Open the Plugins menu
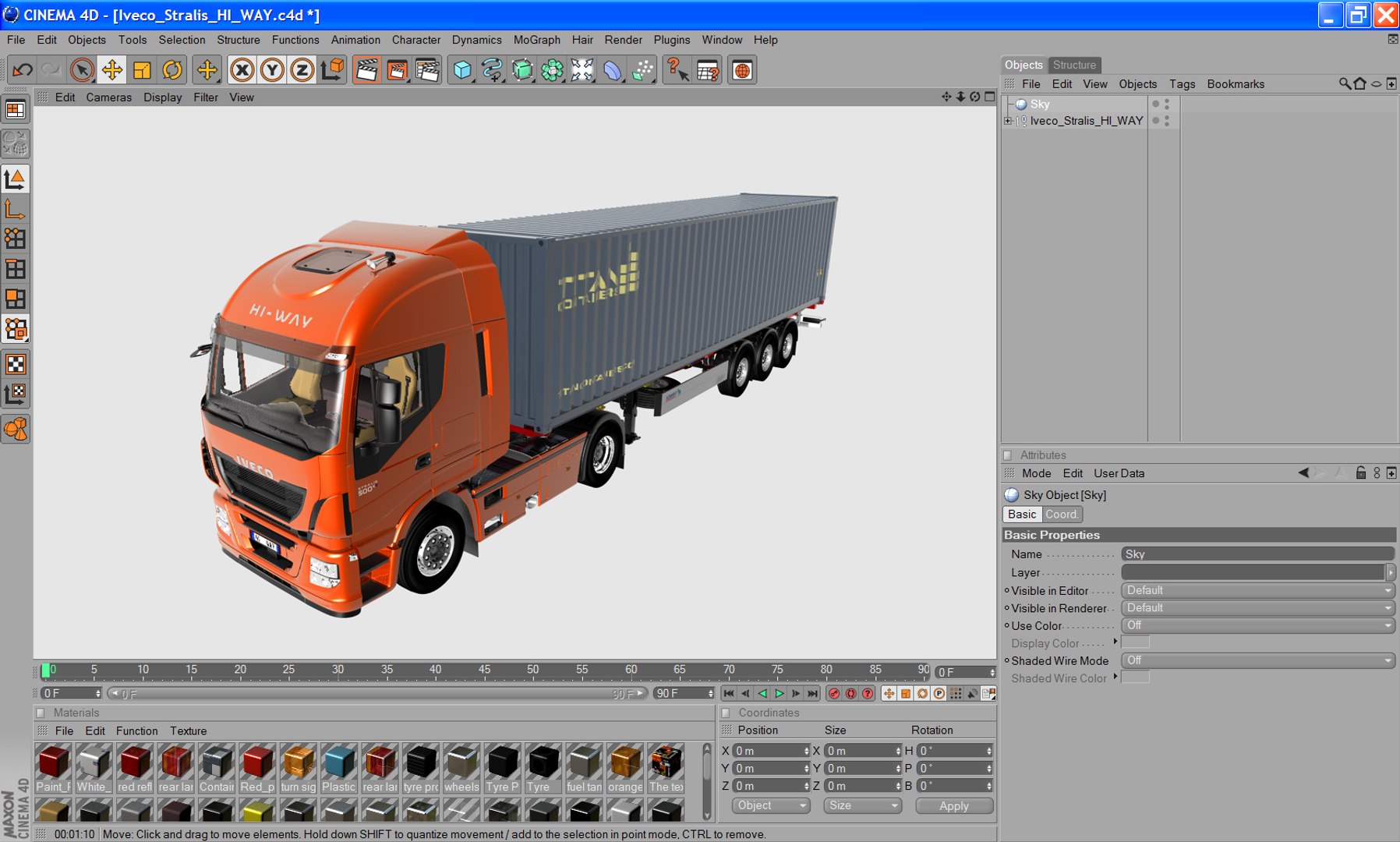Image resolution: width=1400 pixels, height=842 pixels. [672, 40]
